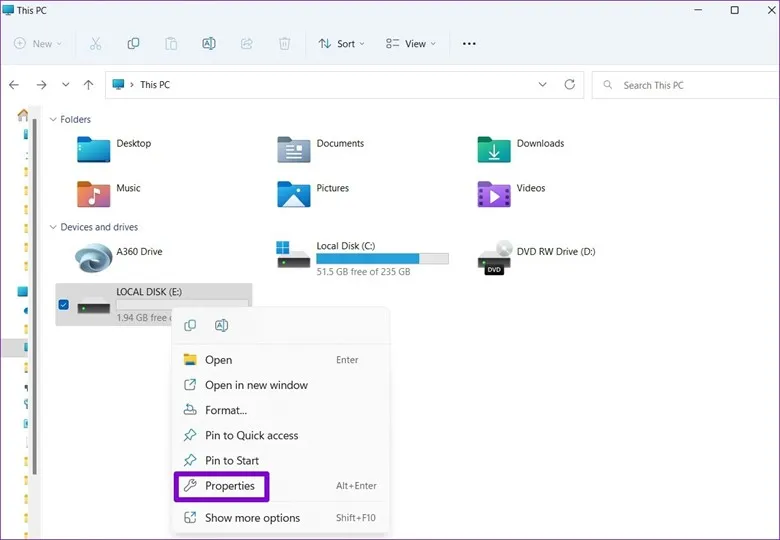The width and height of the screenshot is (780, 540).
Task: Click Rename icon in context menu
Action: pyautogui.click(x=222, y=325)
